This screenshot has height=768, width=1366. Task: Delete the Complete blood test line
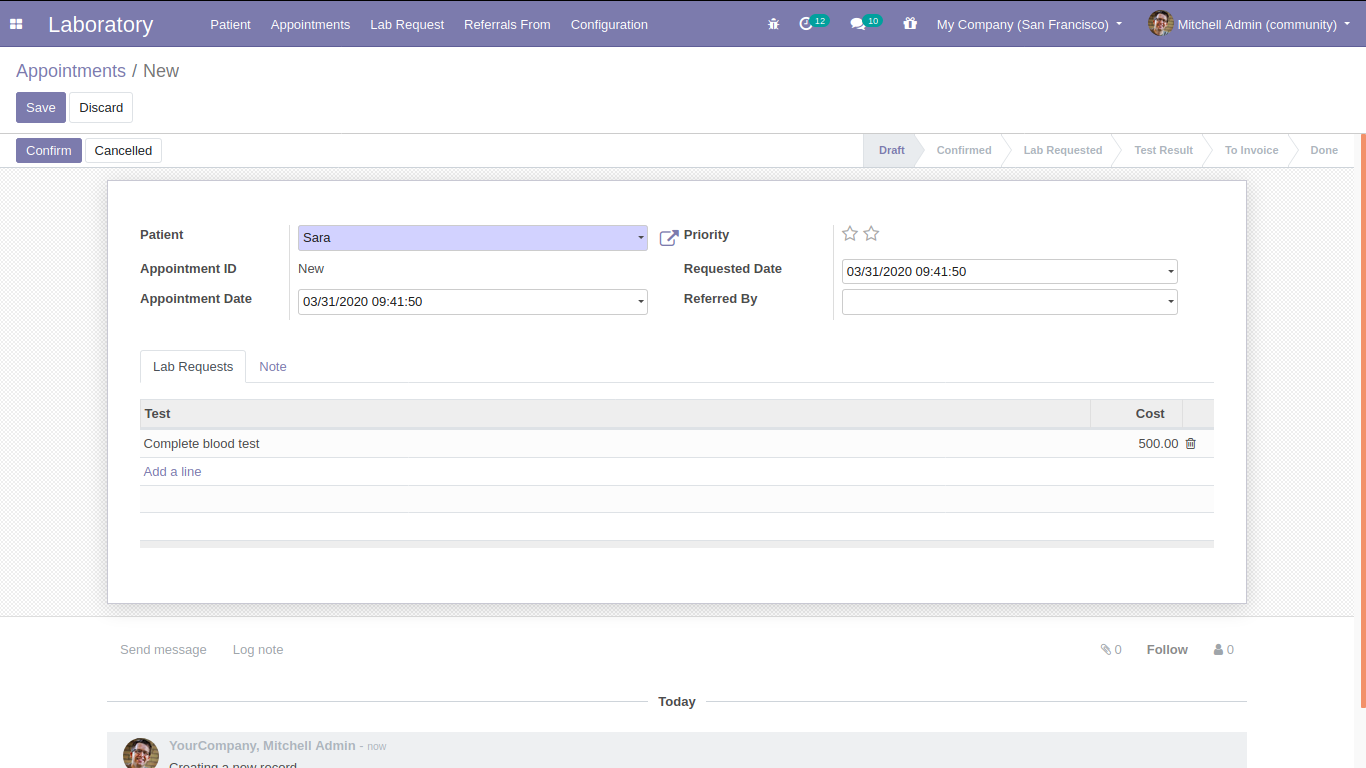pos(1190,444)
